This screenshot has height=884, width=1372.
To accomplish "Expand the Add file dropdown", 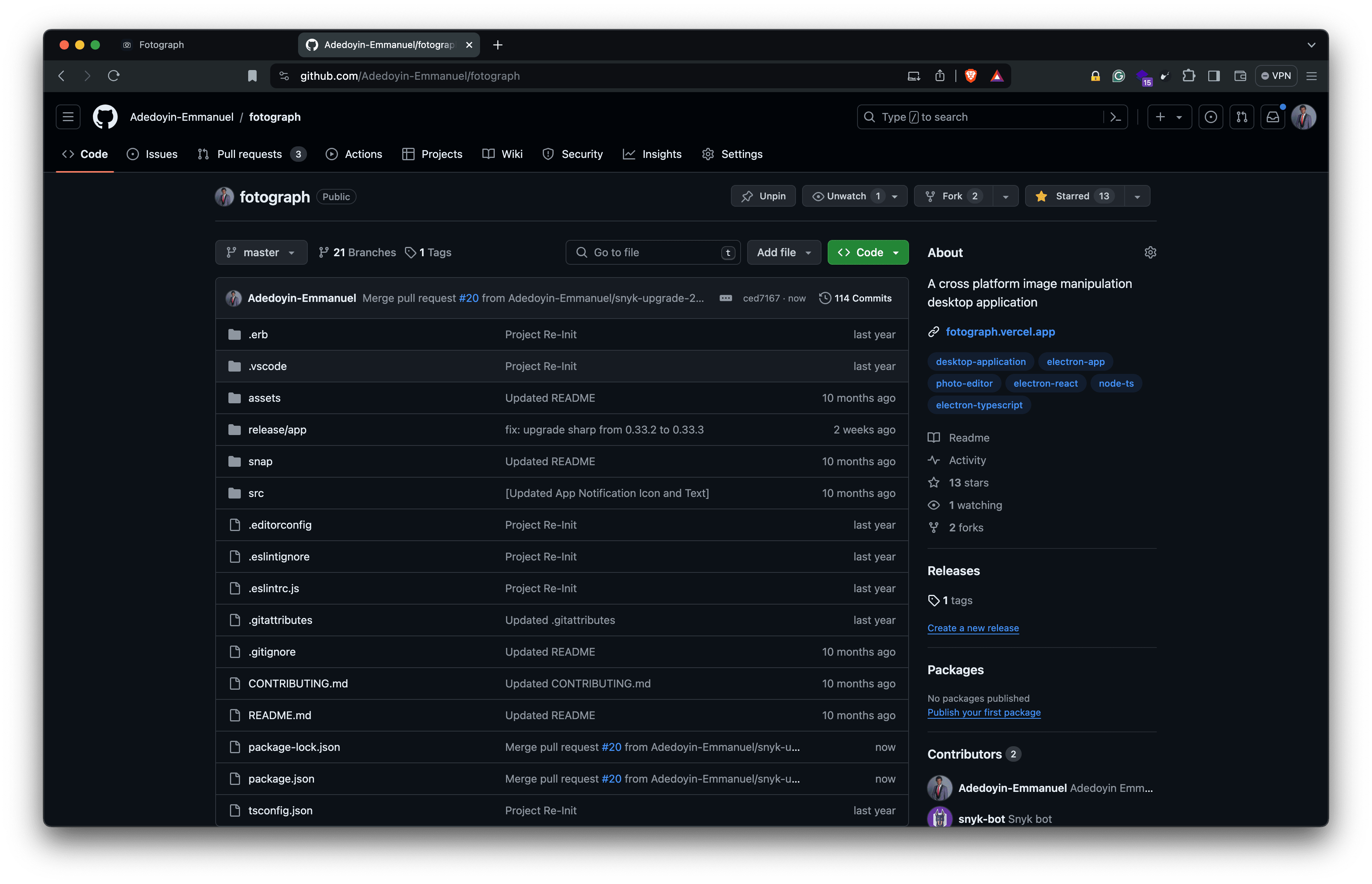I will (x=784, y=253).
